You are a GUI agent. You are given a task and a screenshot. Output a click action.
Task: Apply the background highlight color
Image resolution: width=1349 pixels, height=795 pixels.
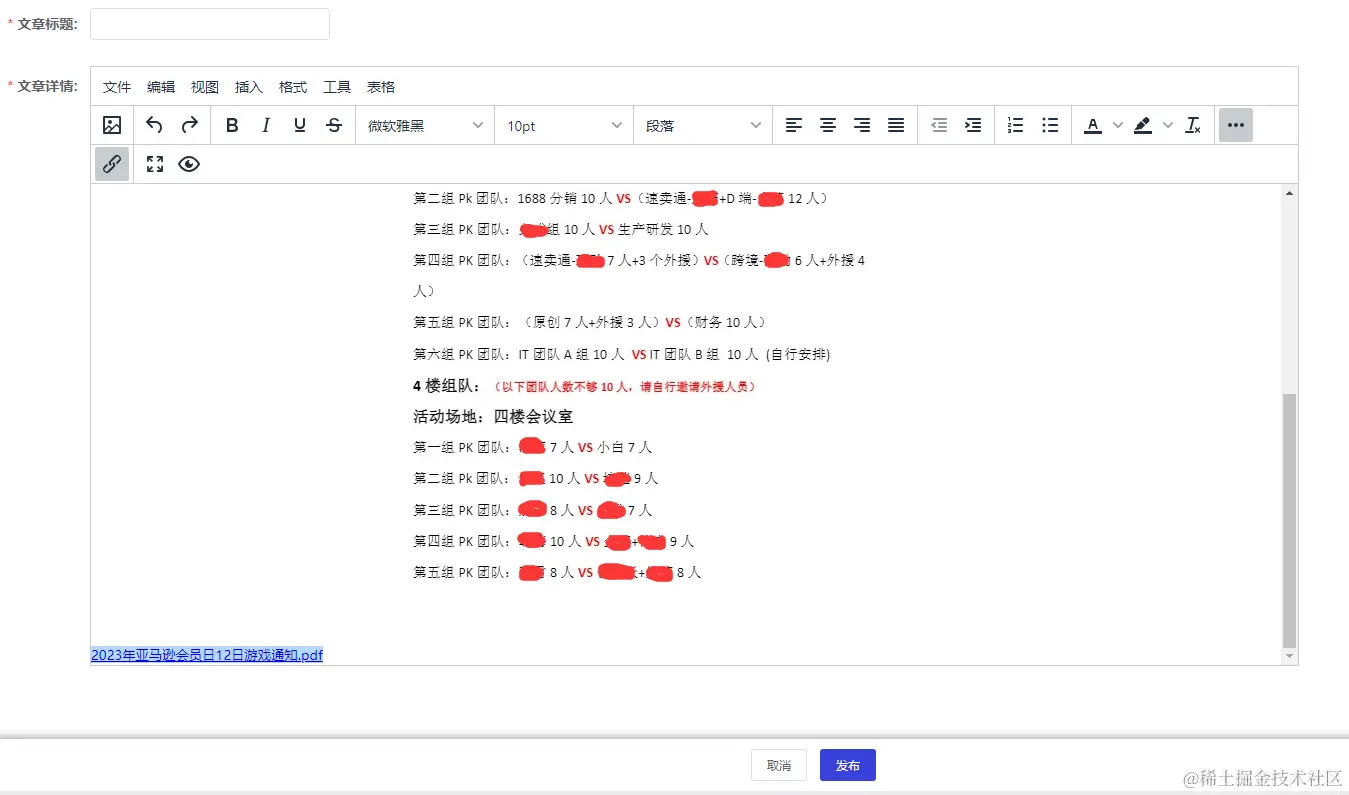(x=1143, y=125)
